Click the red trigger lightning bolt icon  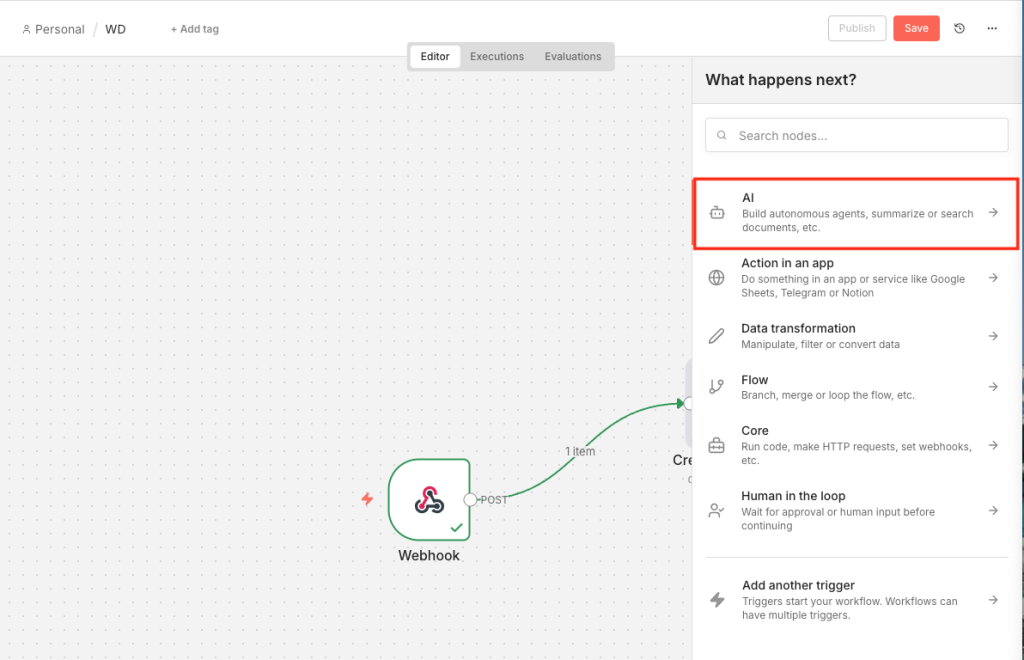tap(367, 499)
